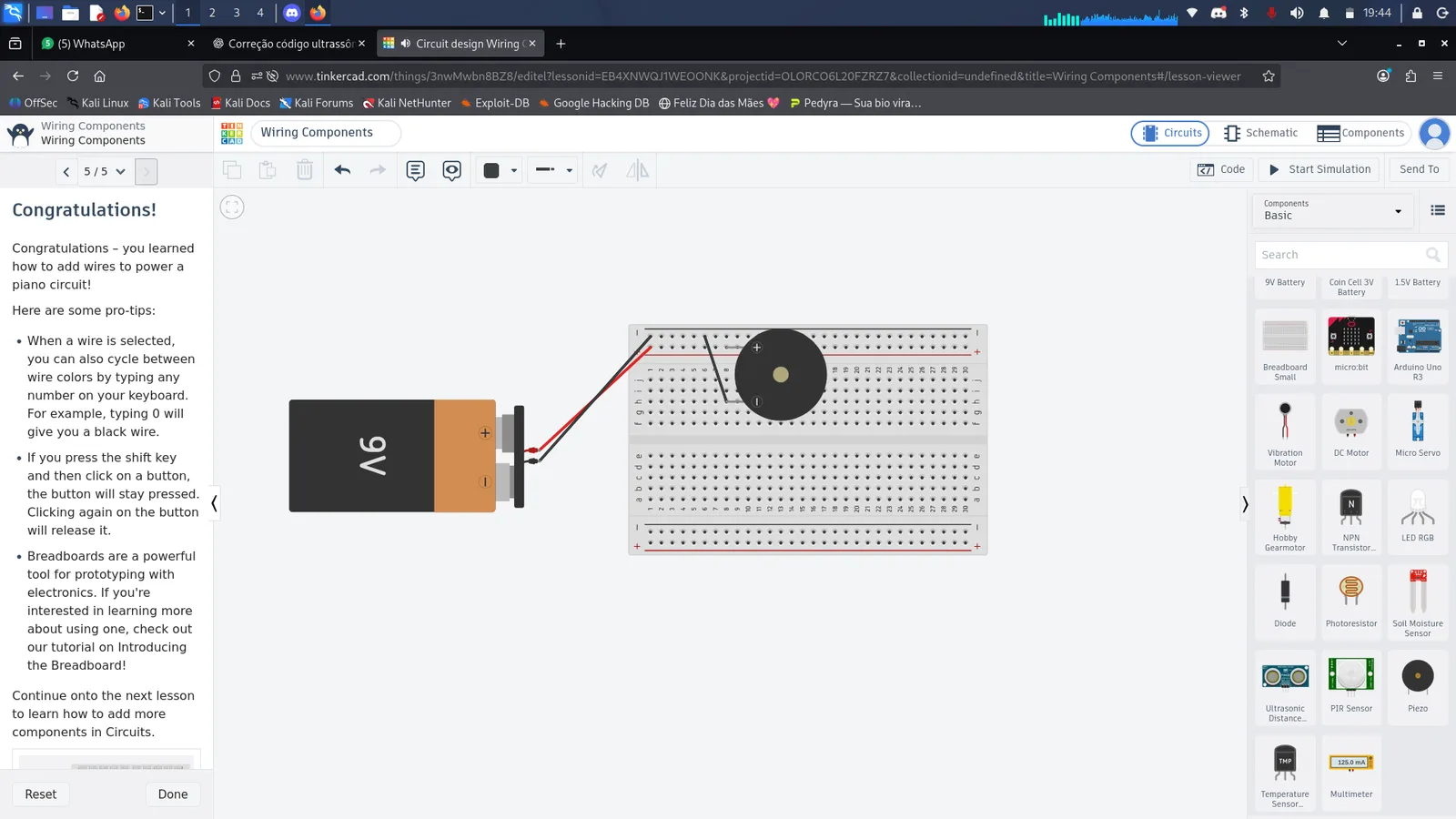Image resolution: width=1456 pixels, height=819 pixels.
Task: Select the Piezo component
Action: coord(1418,688)
